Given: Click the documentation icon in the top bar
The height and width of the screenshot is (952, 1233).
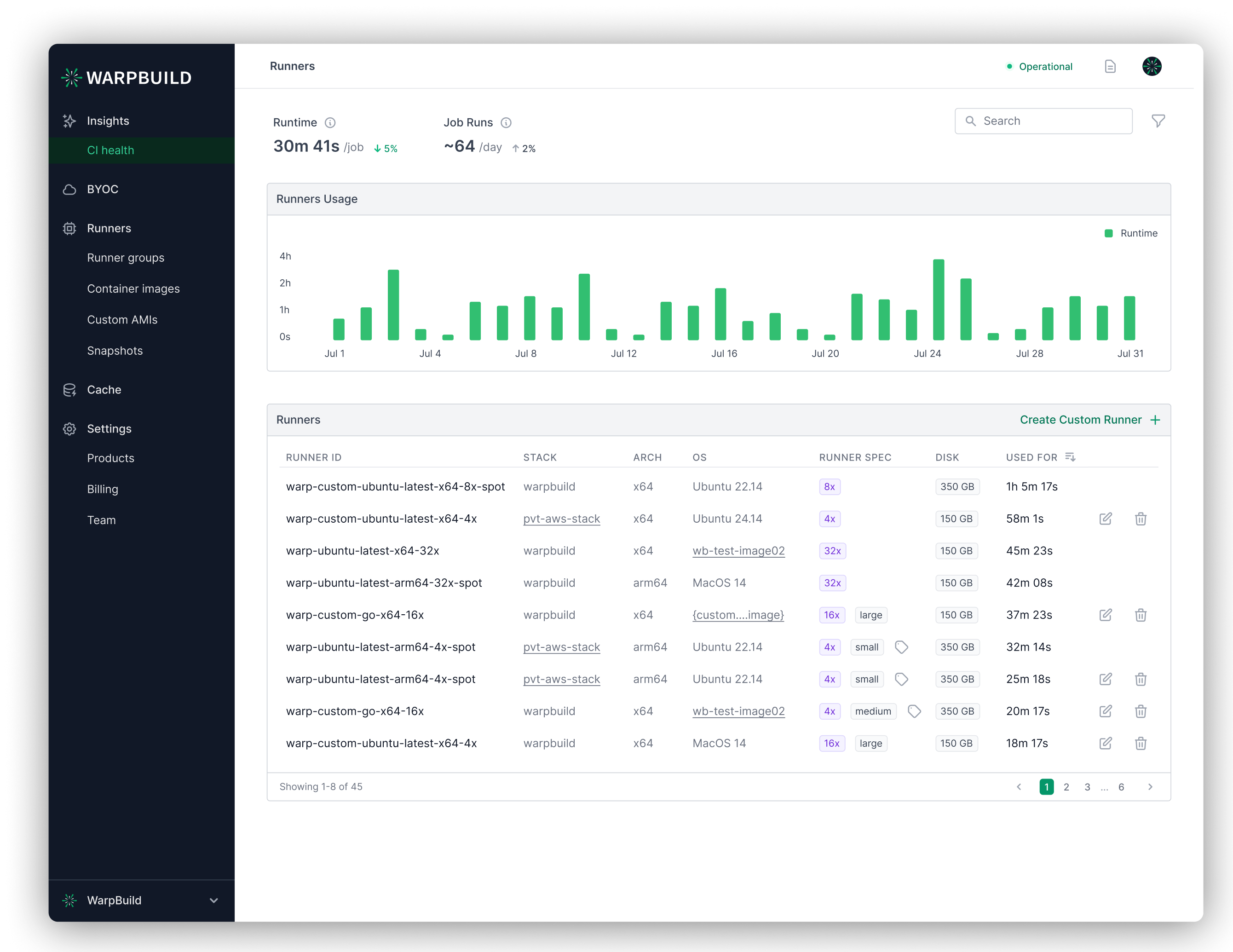Looking at the screenshot, I should 1111,66.
